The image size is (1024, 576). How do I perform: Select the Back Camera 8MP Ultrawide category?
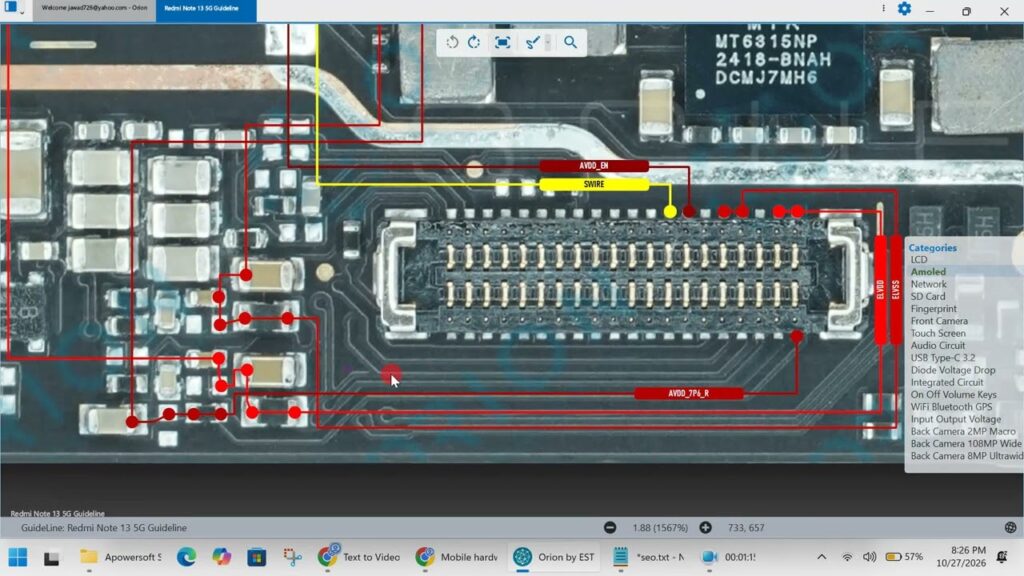(x=967, y=456)
